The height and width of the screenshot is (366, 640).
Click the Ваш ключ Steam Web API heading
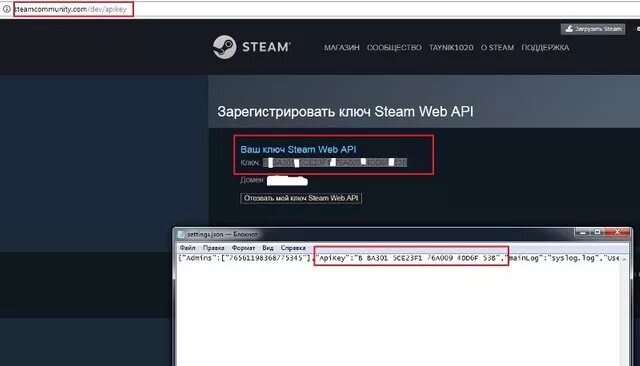click(298, 149)
